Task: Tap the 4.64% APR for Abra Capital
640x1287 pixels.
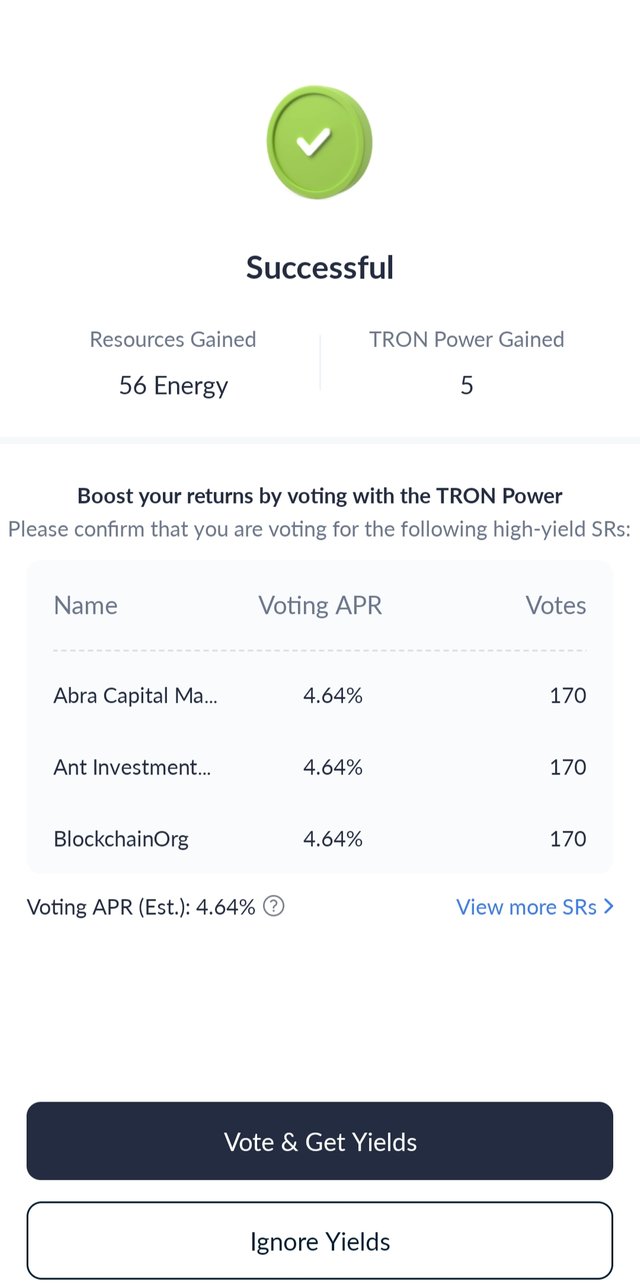Action: 333,695
